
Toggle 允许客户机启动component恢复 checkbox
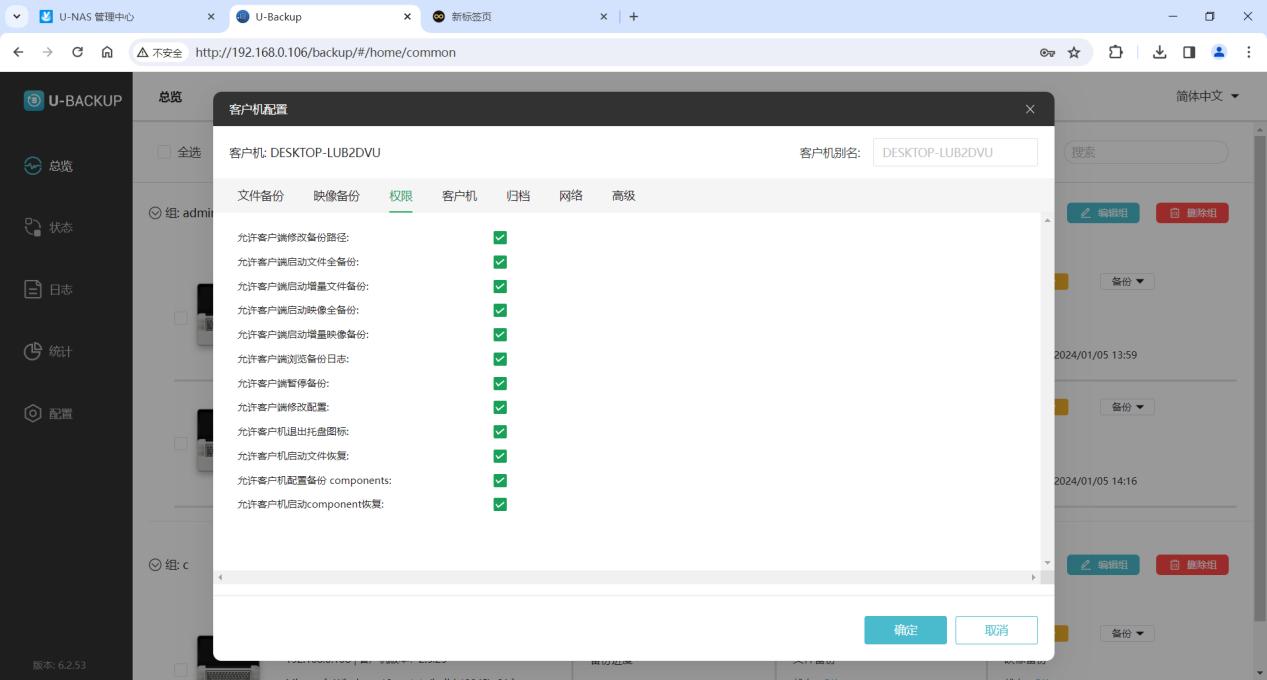click(x=500, y=504)
